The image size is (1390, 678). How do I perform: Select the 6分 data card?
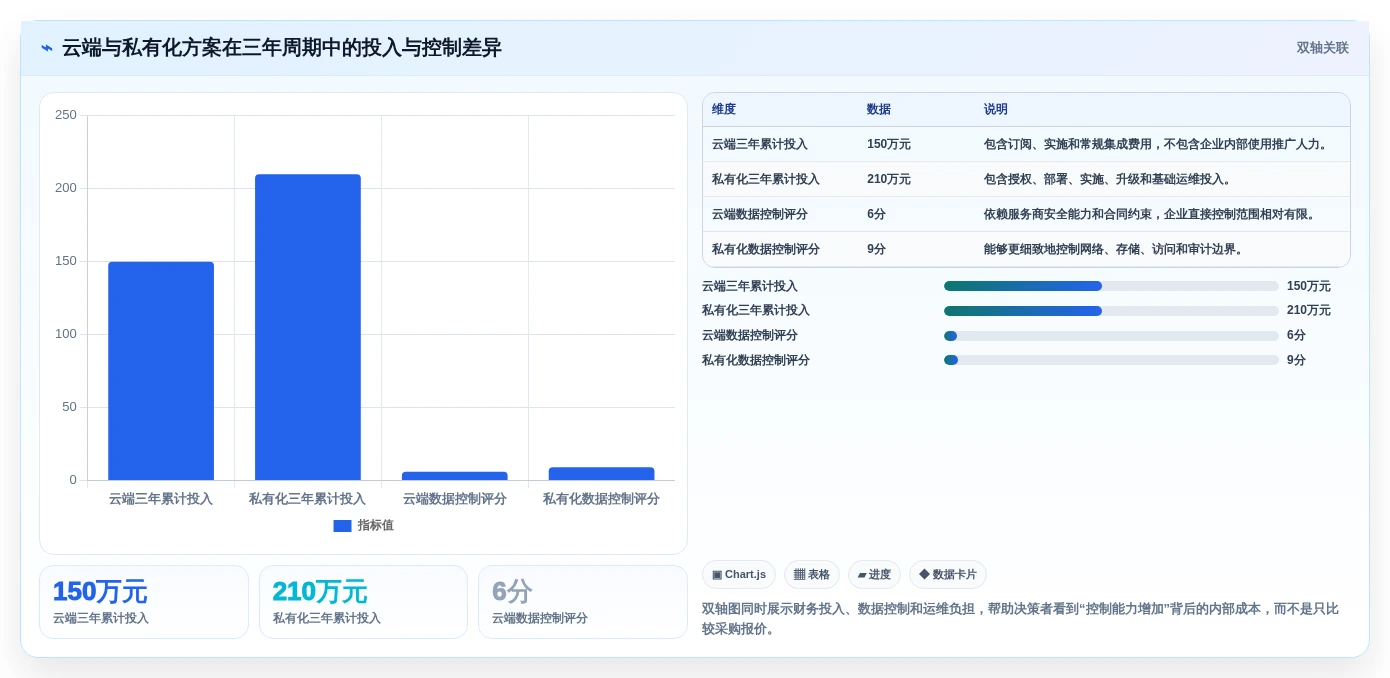[583, 602]
